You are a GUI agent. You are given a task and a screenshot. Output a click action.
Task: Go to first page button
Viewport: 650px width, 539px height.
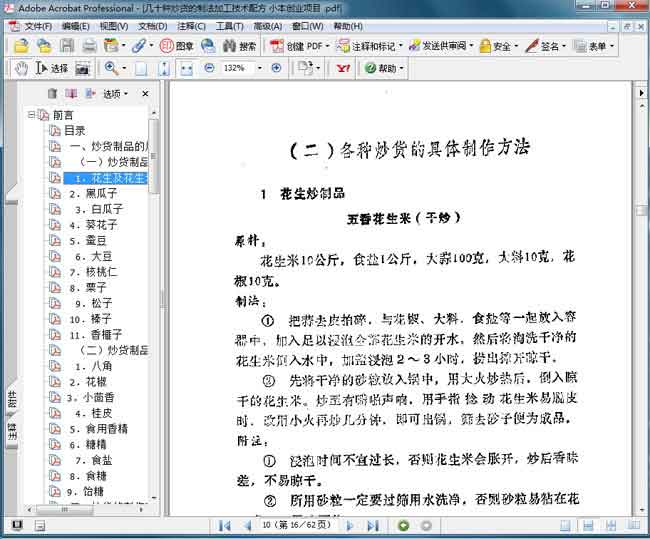point(224,526)
